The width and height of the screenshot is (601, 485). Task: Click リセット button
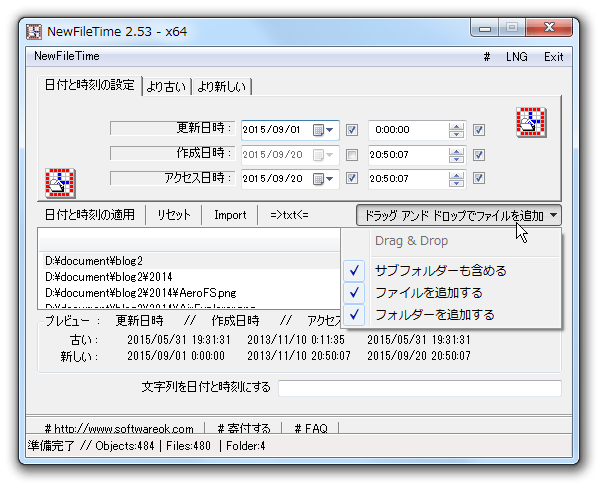pyautogui.click(x=174, y=215)
